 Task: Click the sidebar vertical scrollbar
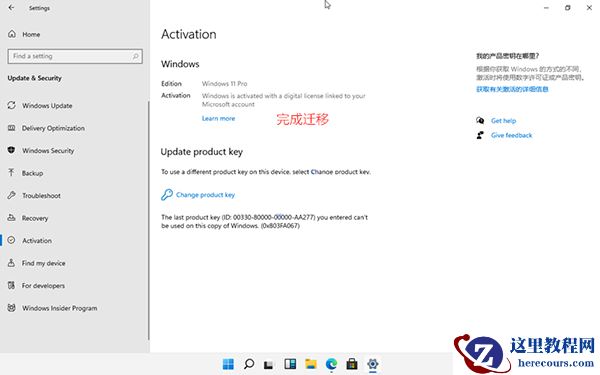tap(148, 220)
